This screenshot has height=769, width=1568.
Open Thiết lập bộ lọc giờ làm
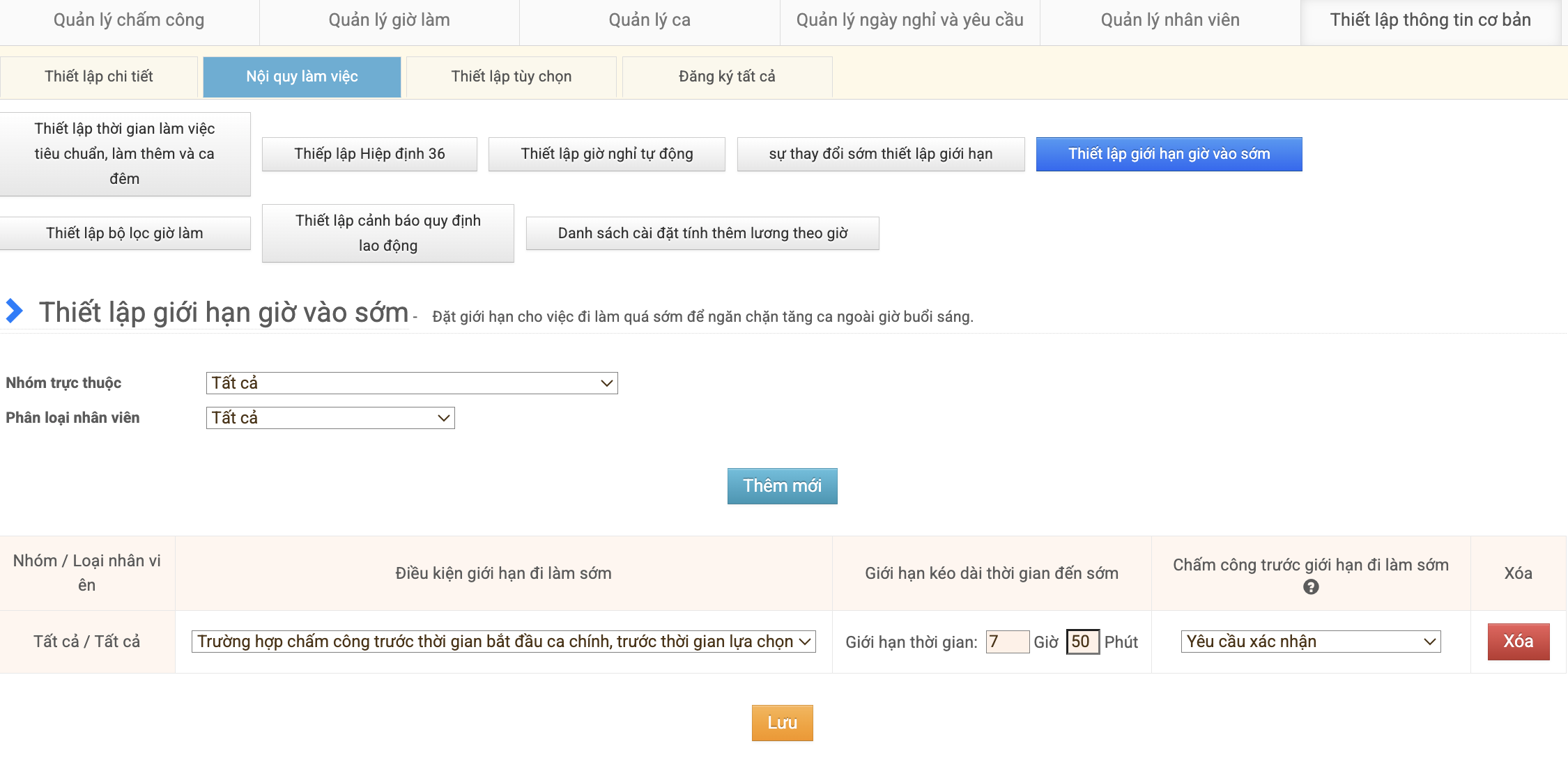(125, 233)
